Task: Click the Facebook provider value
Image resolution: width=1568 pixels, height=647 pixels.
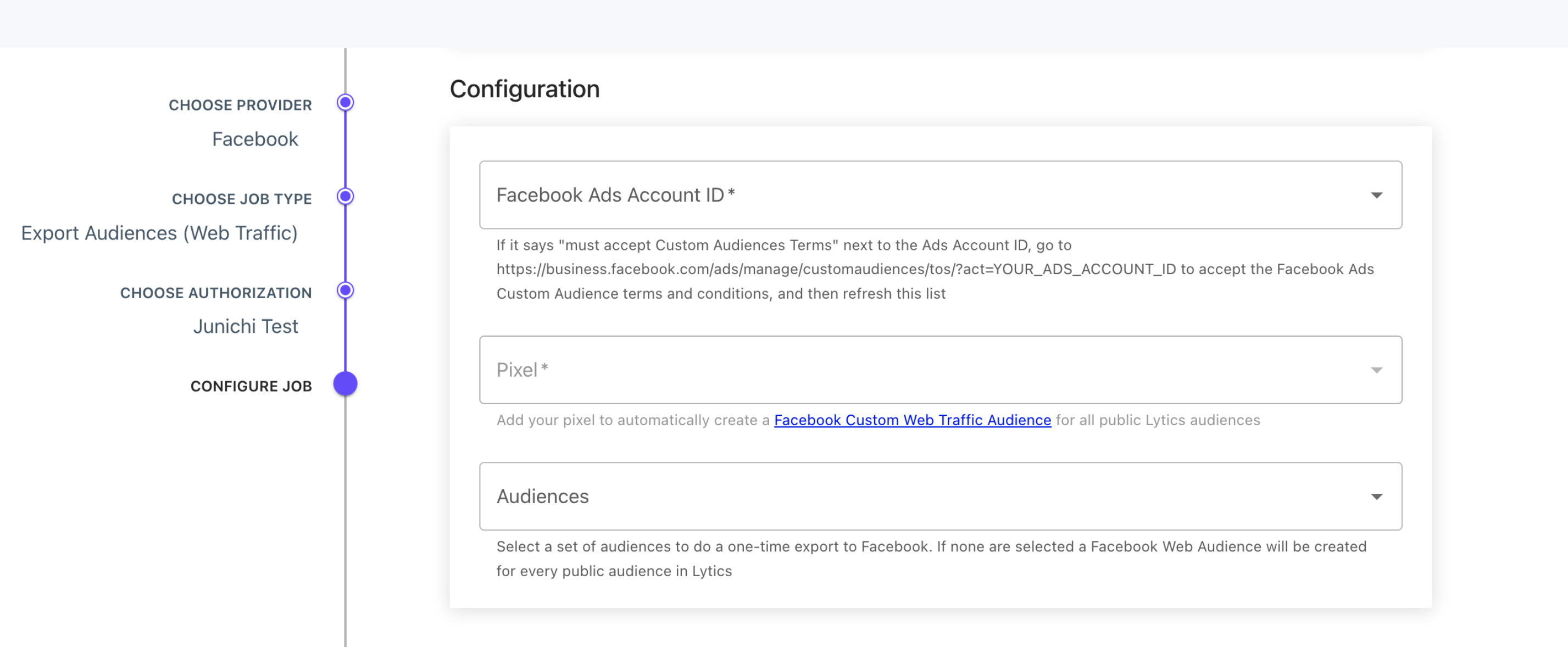Action: click(x=255, y=139)
